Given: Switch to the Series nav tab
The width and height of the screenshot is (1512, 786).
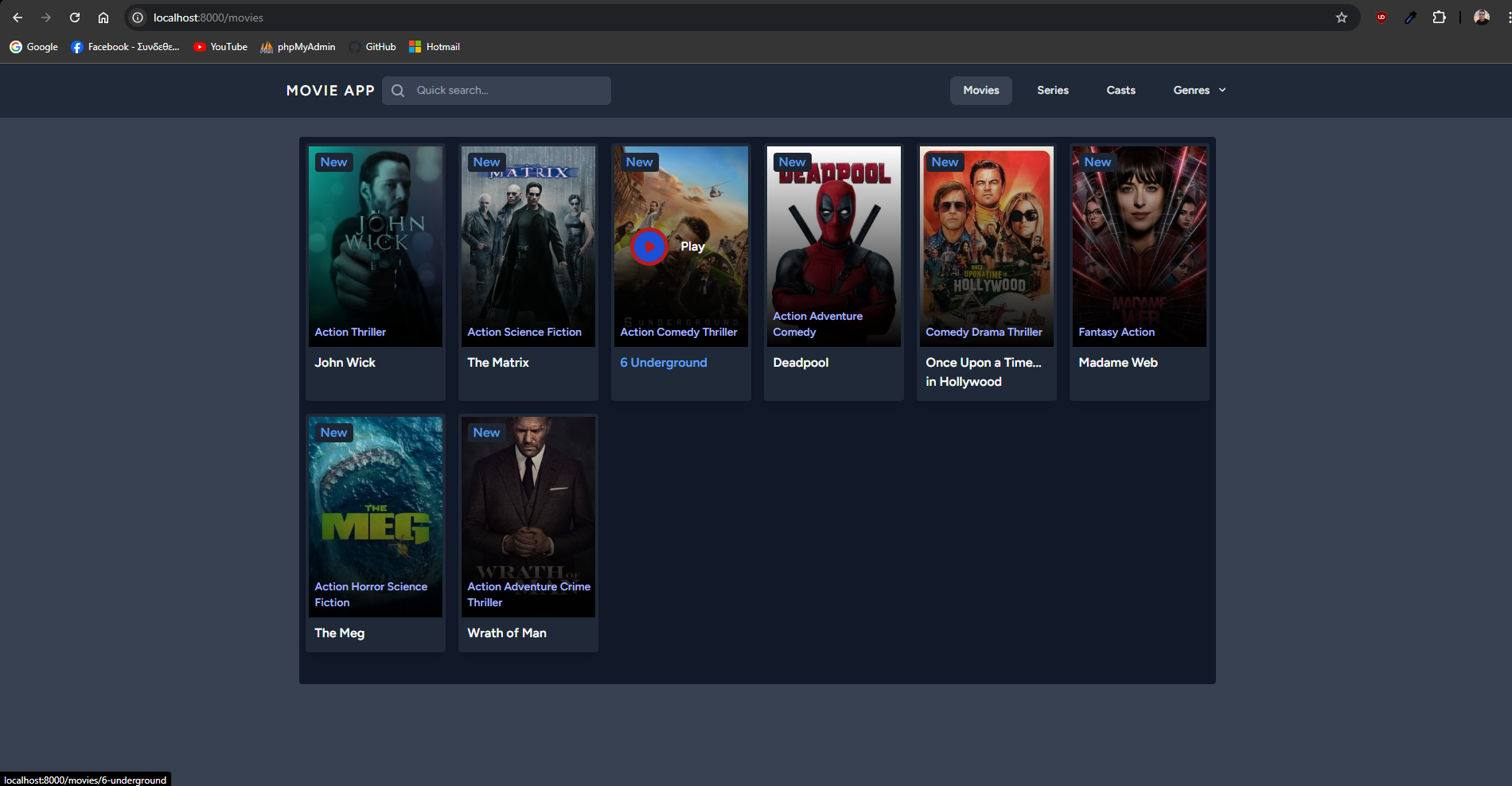Looking at the screenshot, I should [1053, 91].
